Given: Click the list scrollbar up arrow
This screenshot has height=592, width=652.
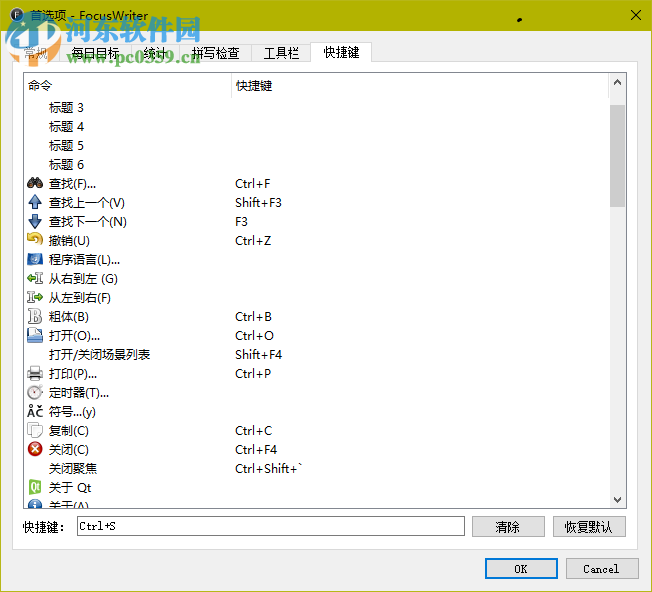Looking at the screenshot, I should [617, 82].
